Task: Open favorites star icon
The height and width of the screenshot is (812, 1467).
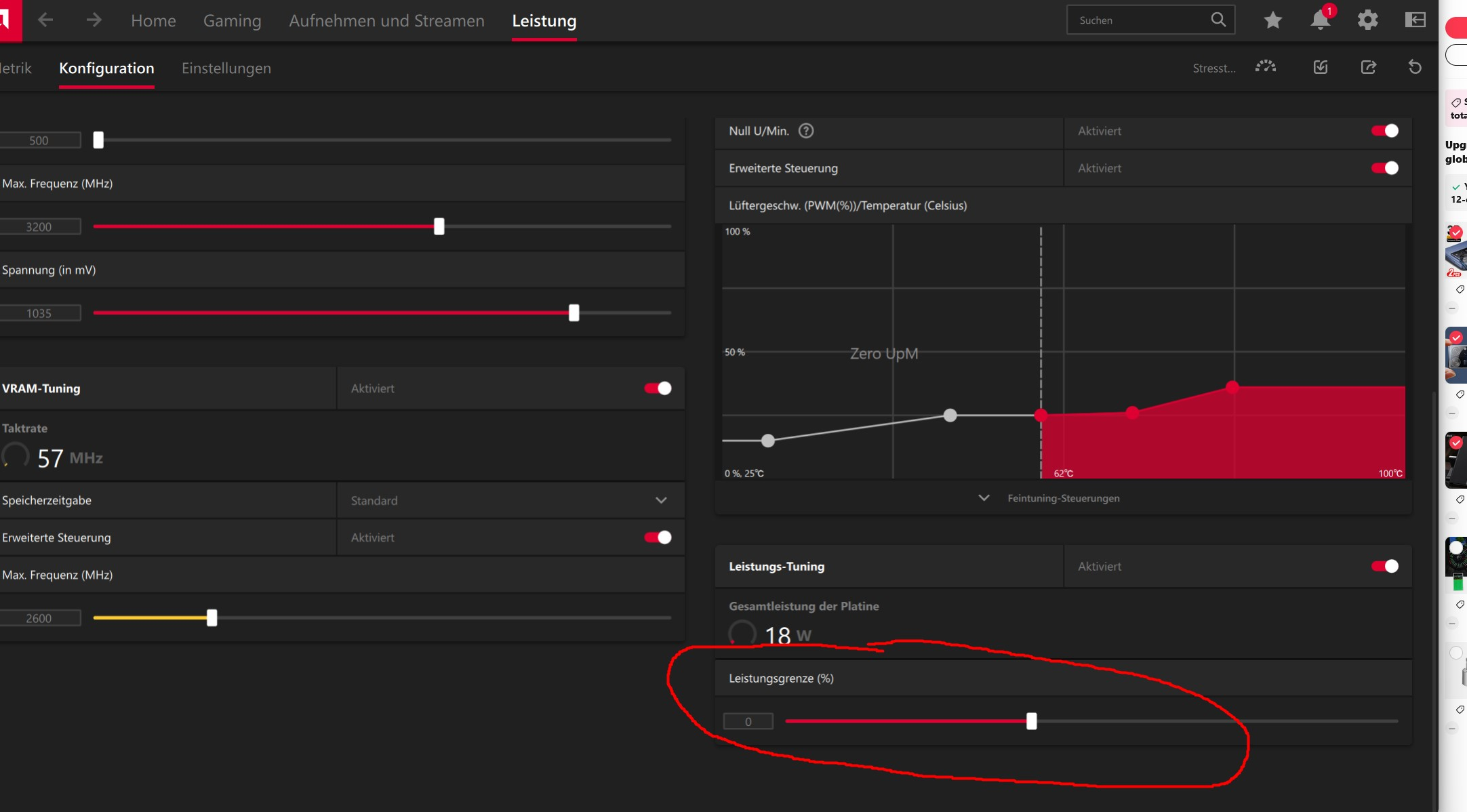Action: pyautogui.click(x=1272, y=20)
